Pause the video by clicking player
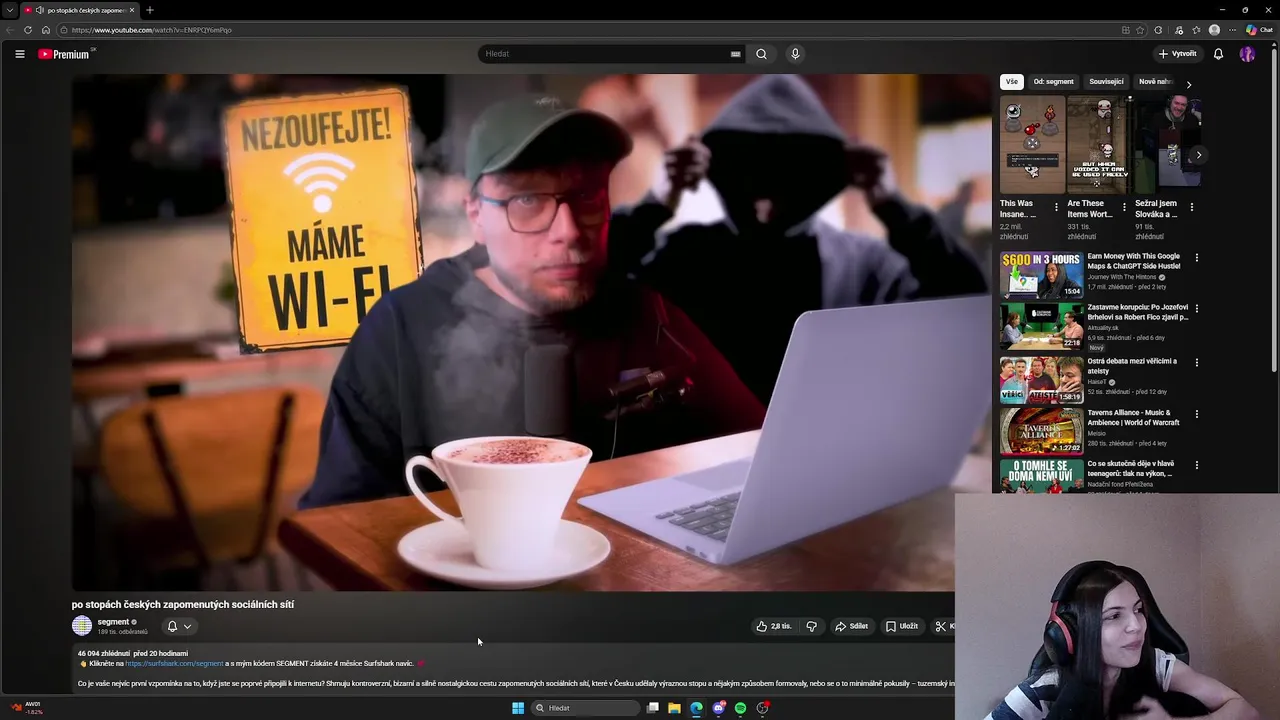 click(531, 332)
